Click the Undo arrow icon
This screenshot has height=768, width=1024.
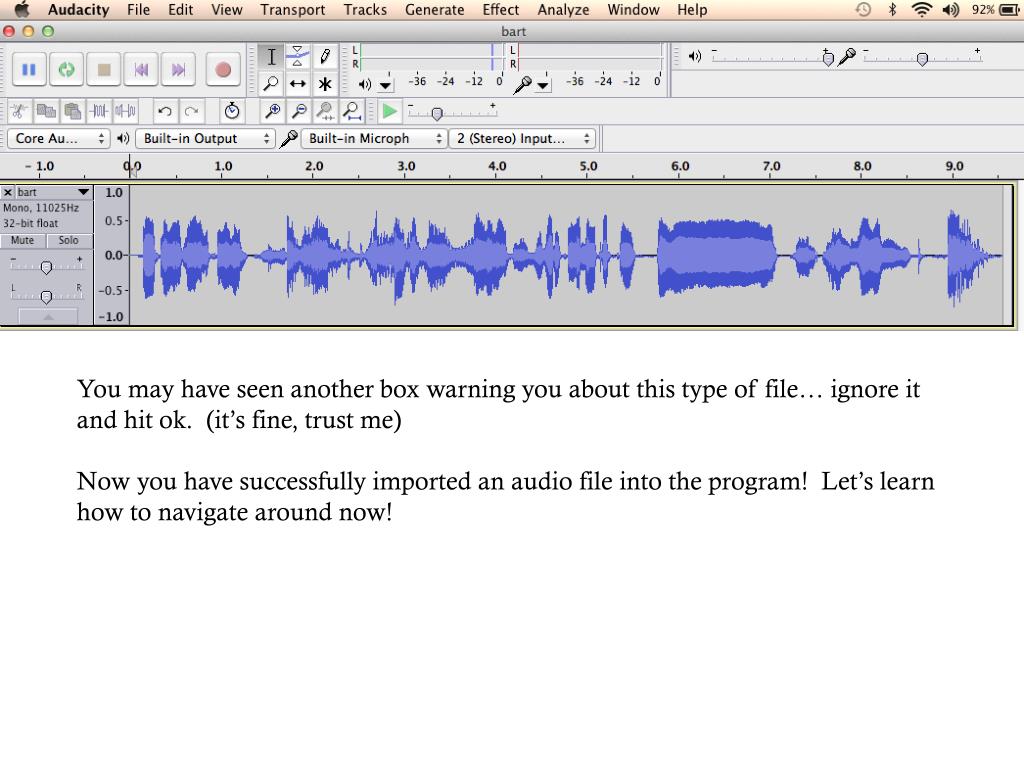click(x=165, y=111)
